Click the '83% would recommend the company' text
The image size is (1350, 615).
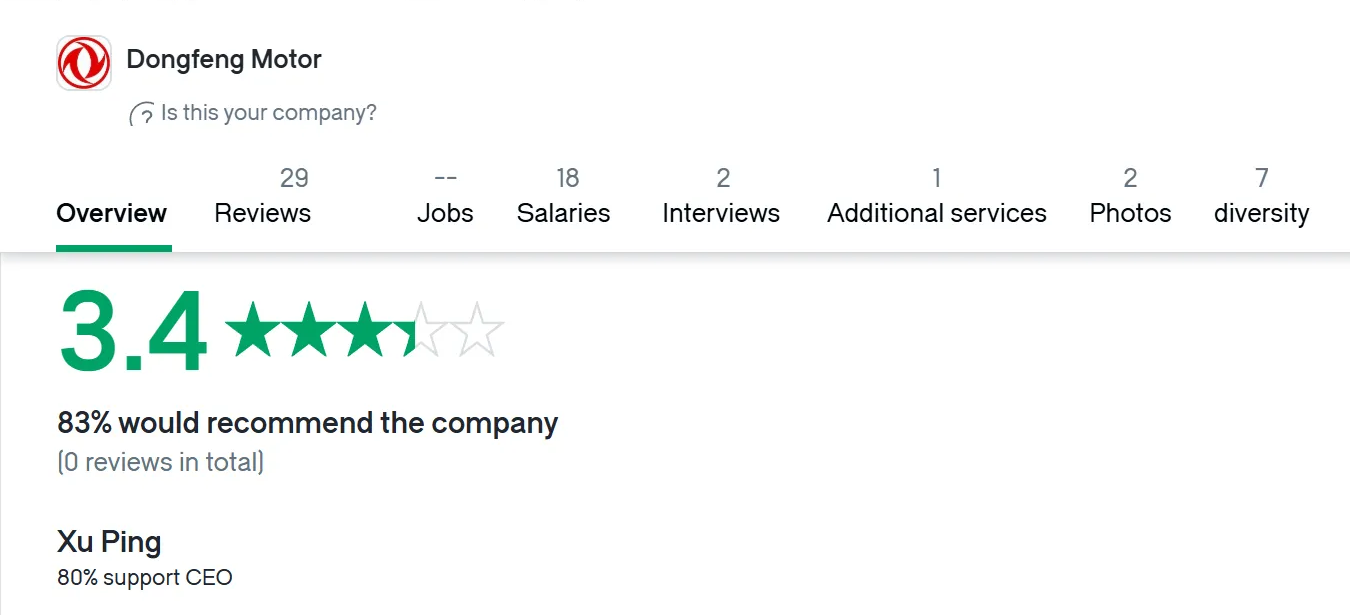pos(308,423)
